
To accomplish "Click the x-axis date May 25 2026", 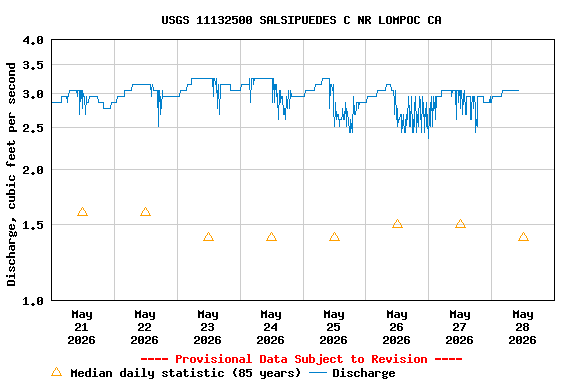I will pos(334,327).
